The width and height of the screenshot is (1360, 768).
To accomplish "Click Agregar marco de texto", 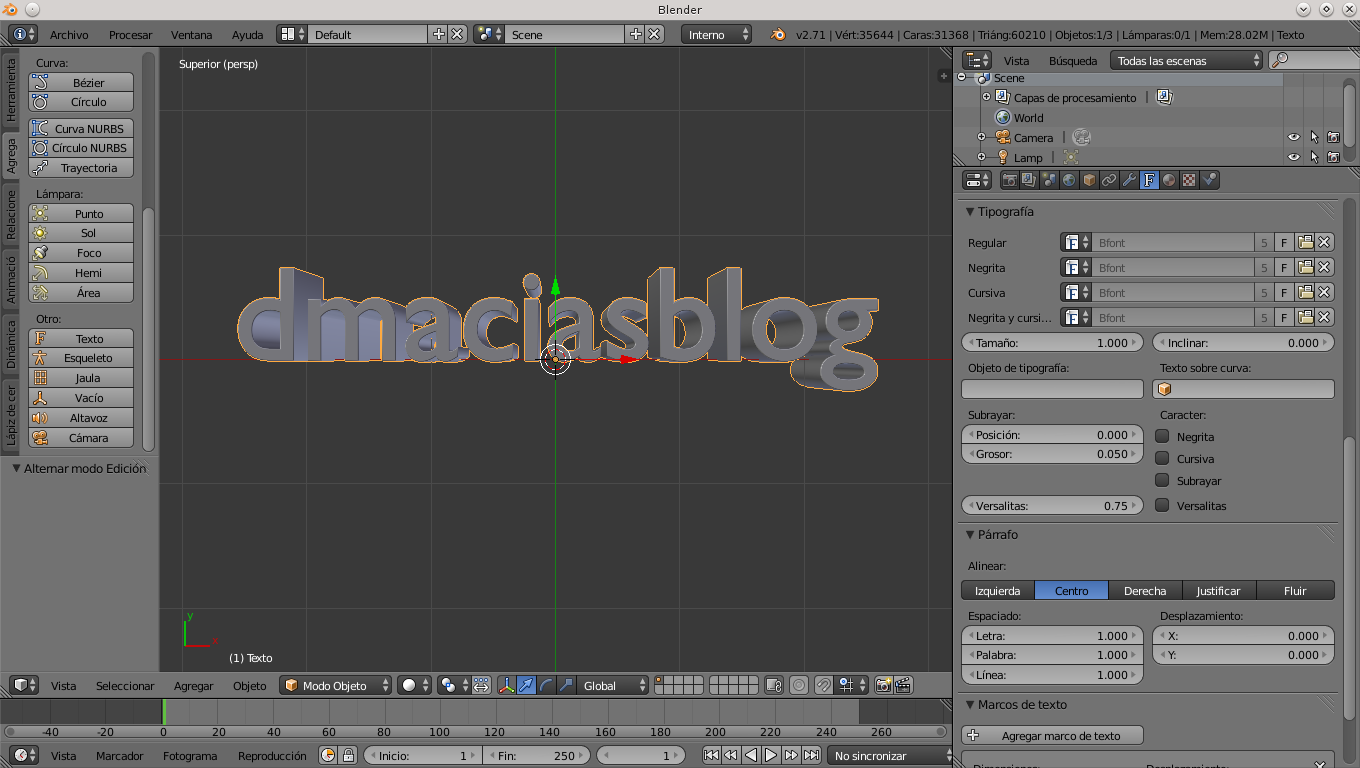I will pyautogui.click(x=1052, y=735).
